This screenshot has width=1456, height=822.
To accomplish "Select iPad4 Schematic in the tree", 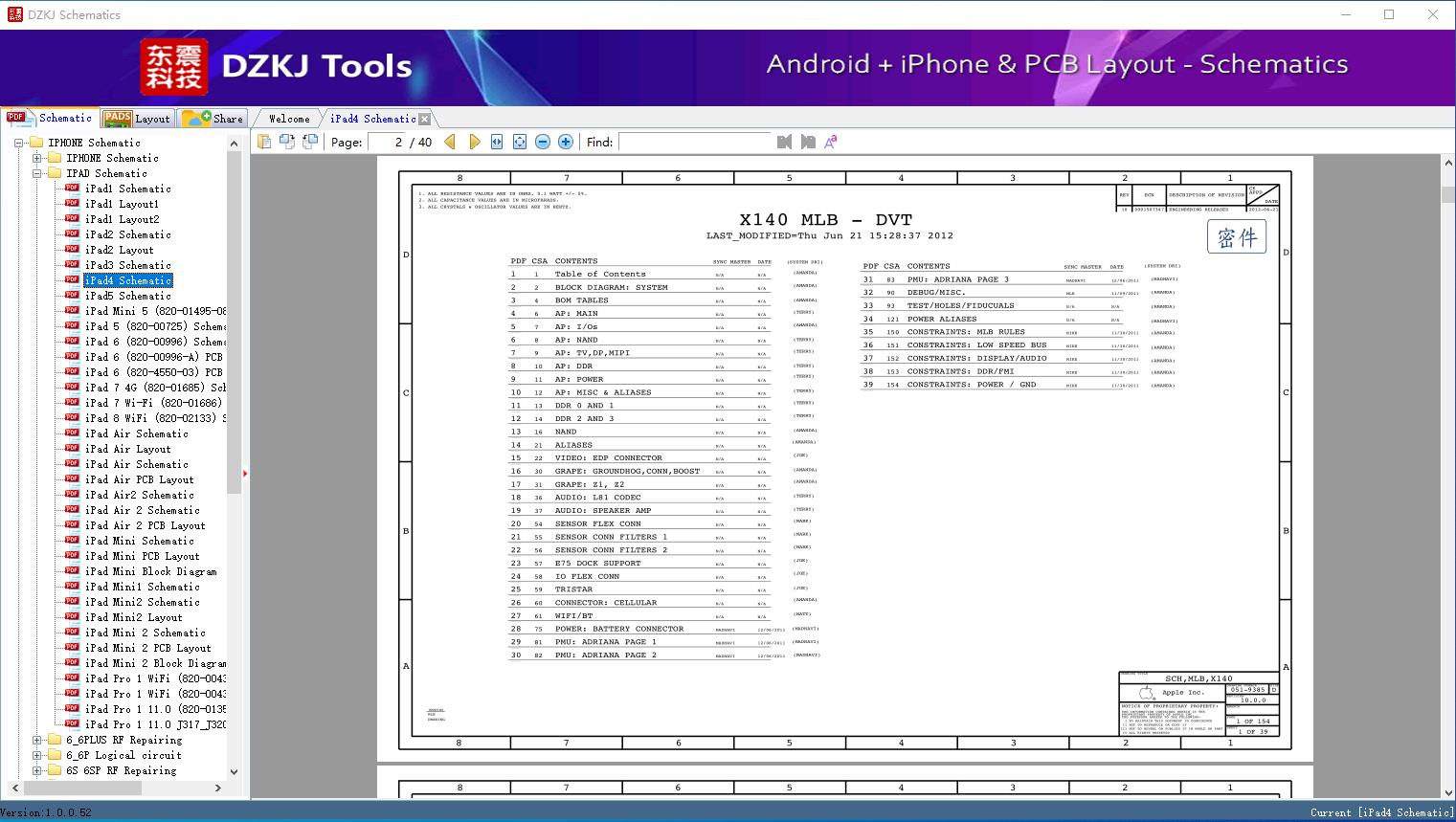I will click(128, 280).
